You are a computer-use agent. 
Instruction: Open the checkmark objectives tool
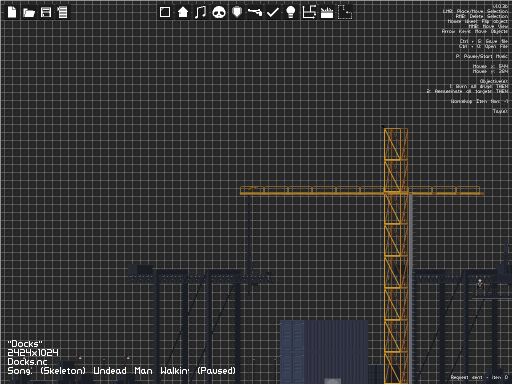[273, 13]
